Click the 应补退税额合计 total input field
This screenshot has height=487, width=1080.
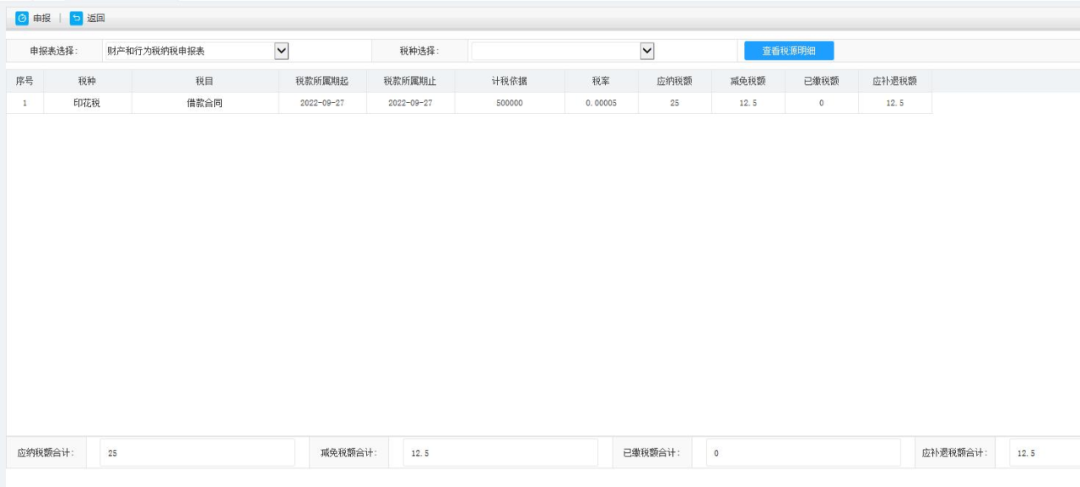tap(1044, 453)
